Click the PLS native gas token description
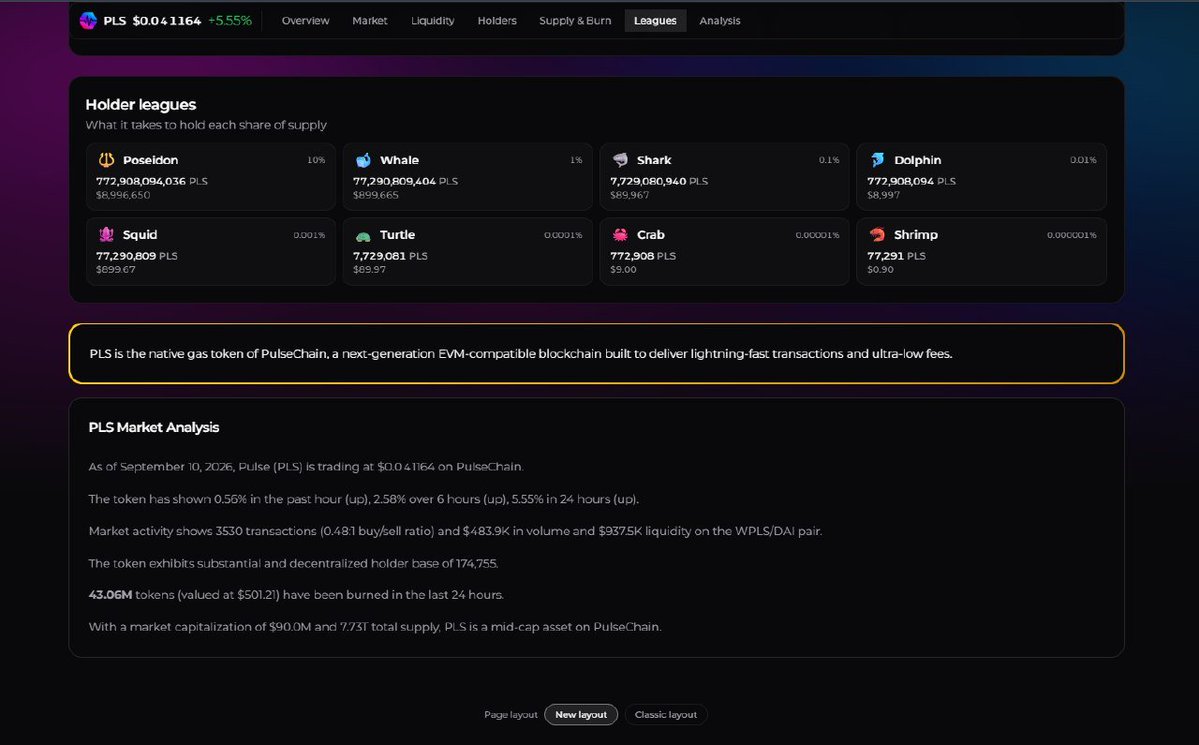 coord(521,354)
